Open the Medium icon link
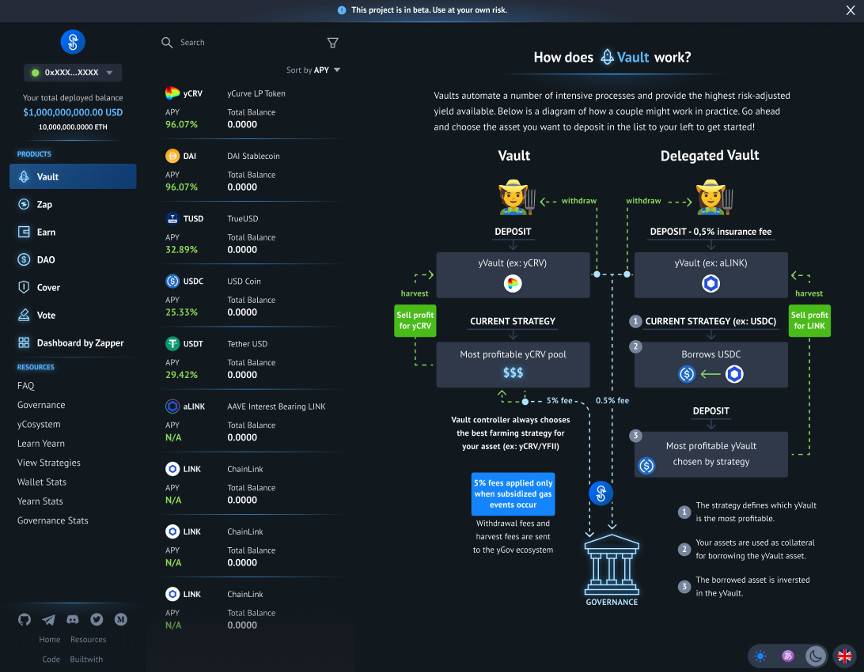This screenshot has height=672, width=864. click(121, 620)
